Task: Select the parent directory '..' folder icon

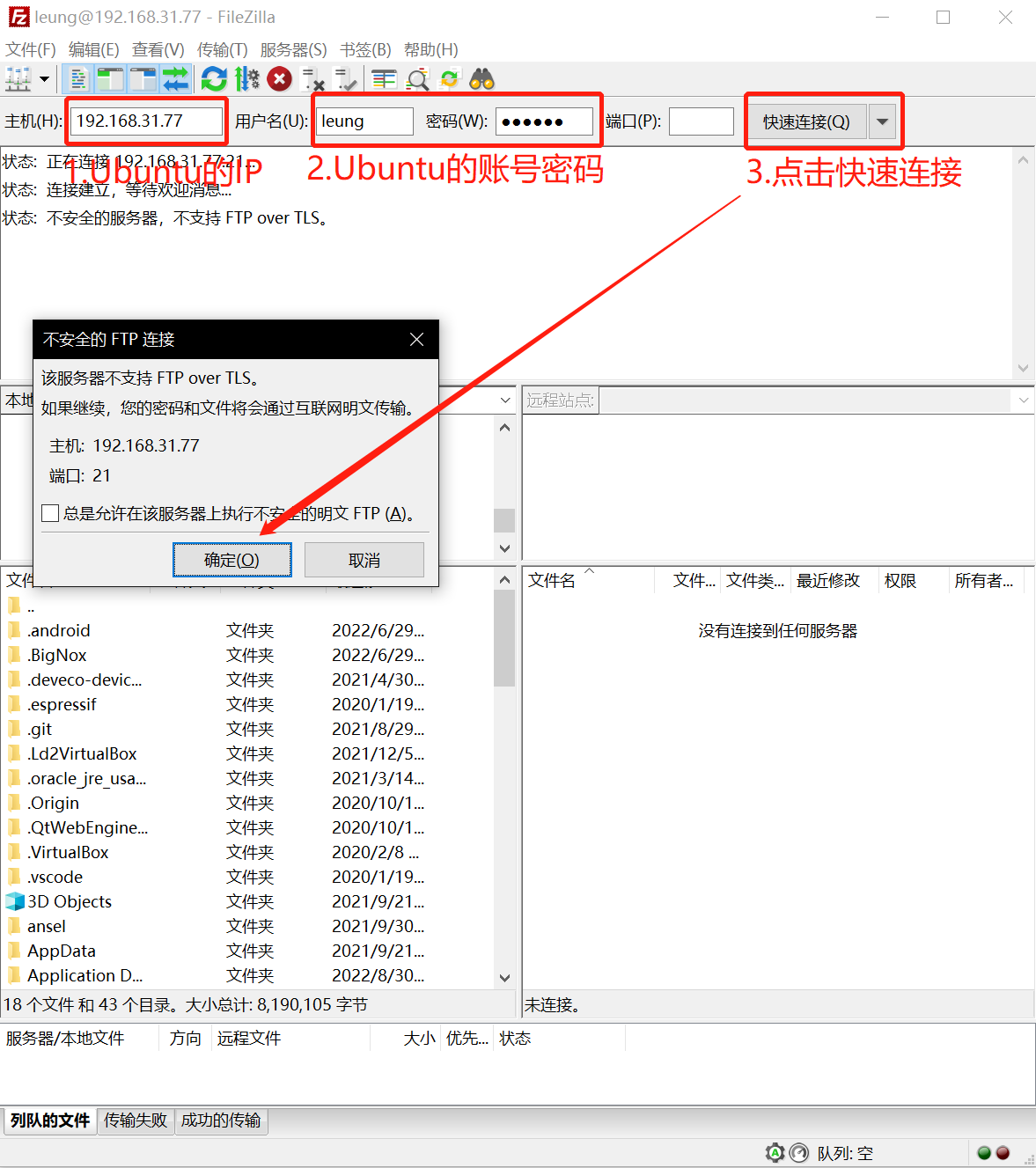Action: tap(15, 606)
